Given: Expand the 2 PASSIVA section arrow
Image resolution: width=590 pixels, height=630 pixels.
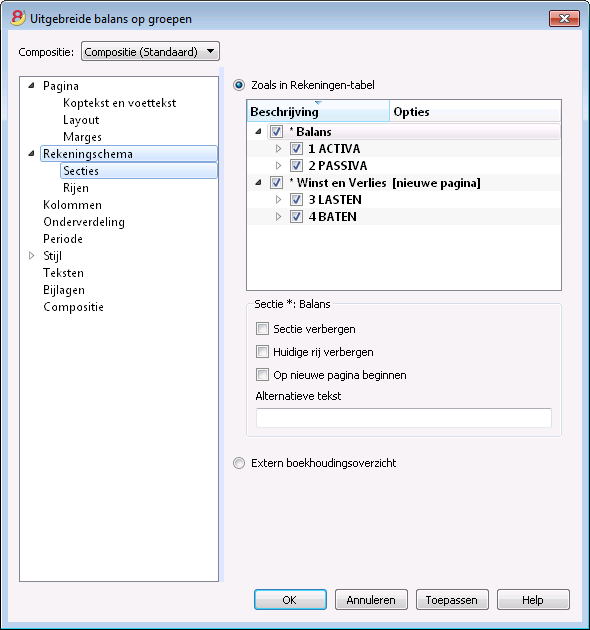Looking at the screenshot, I should [278, 166].
